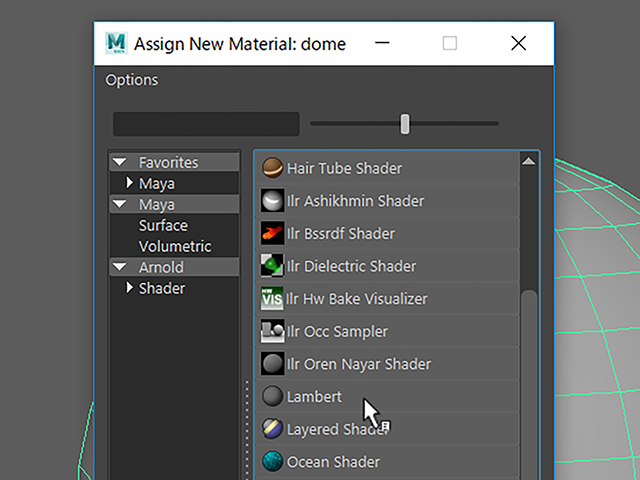Viewport: 640px width, 480px height.
Task: Close the Assign New Material window
Action: pyautogui.click(x=518, y=43)
